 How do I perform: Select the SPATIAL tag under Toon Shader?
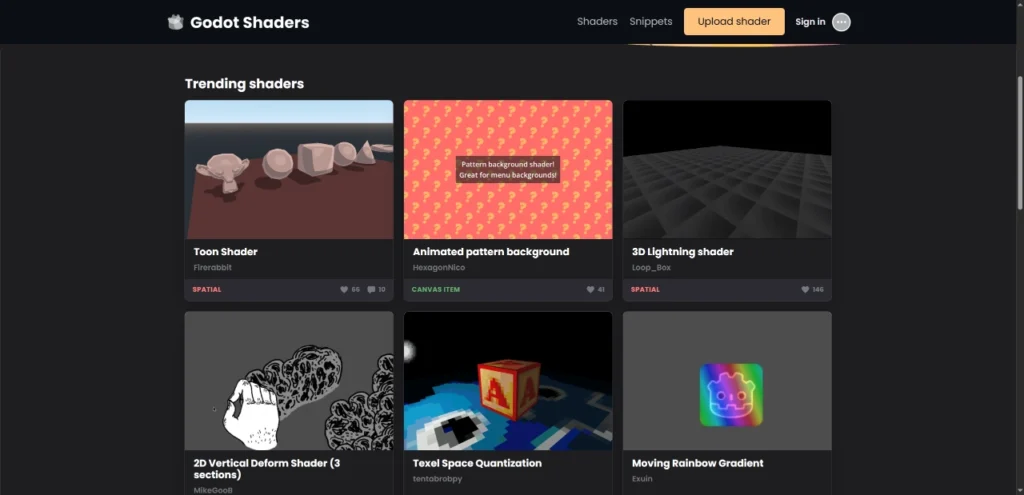point(206,289)
